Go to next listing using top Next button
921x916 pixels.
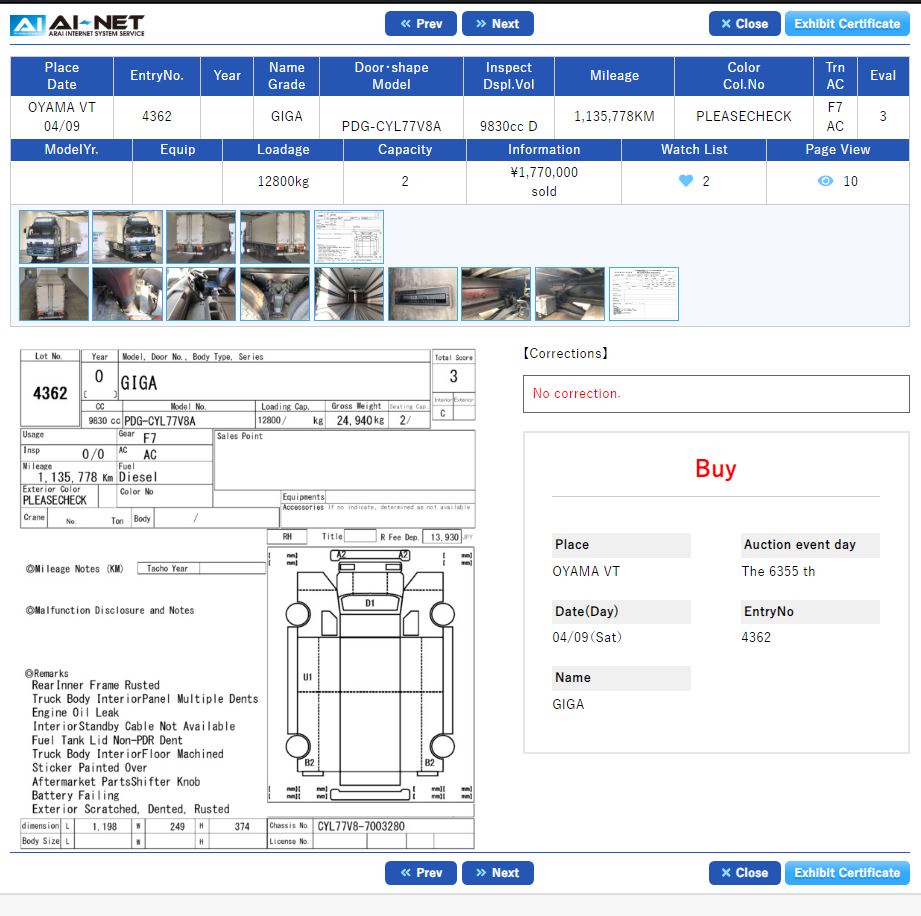(x=497, y=24)
